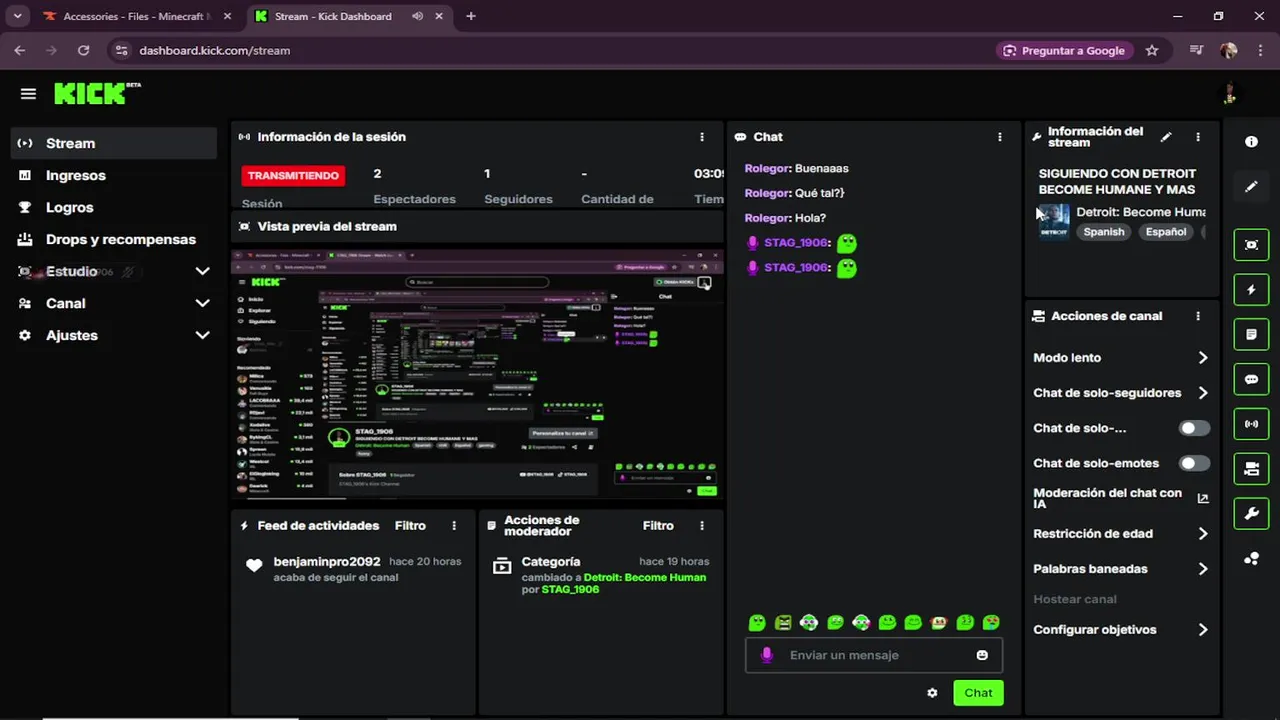Click the KICK beta logo
The height and width of the screenshot is (720, 1280).
tap(97, 93)
